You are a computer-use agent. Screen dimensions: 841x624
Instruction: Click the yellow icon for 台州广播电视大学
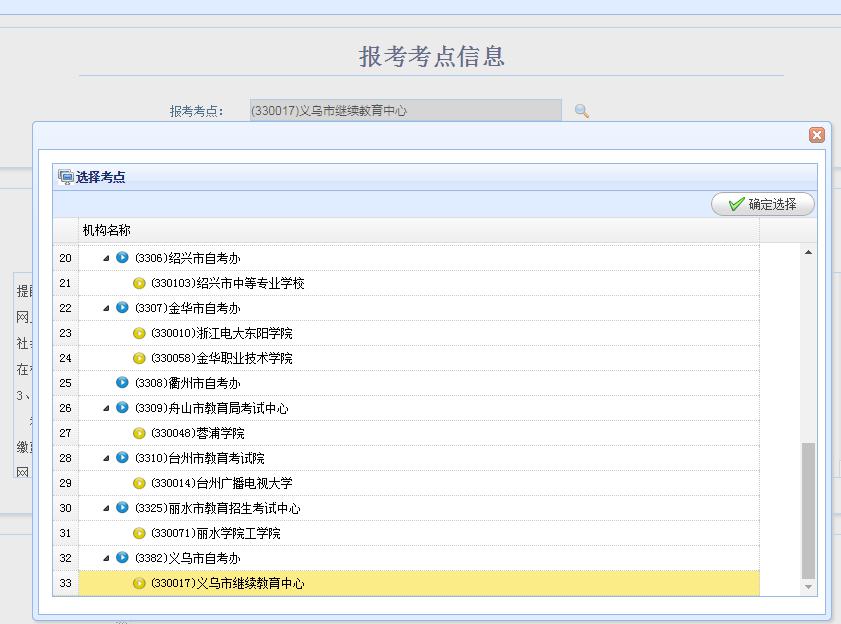(x=139, y=483)
